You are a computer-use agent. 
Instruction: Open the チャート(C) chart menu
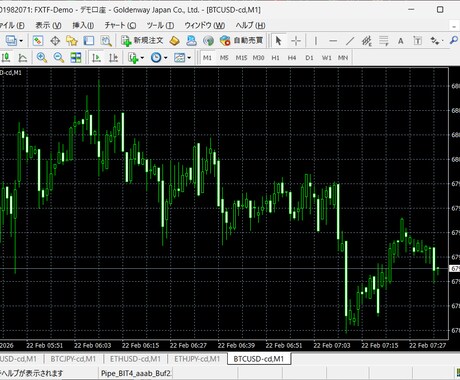point(120,25)
